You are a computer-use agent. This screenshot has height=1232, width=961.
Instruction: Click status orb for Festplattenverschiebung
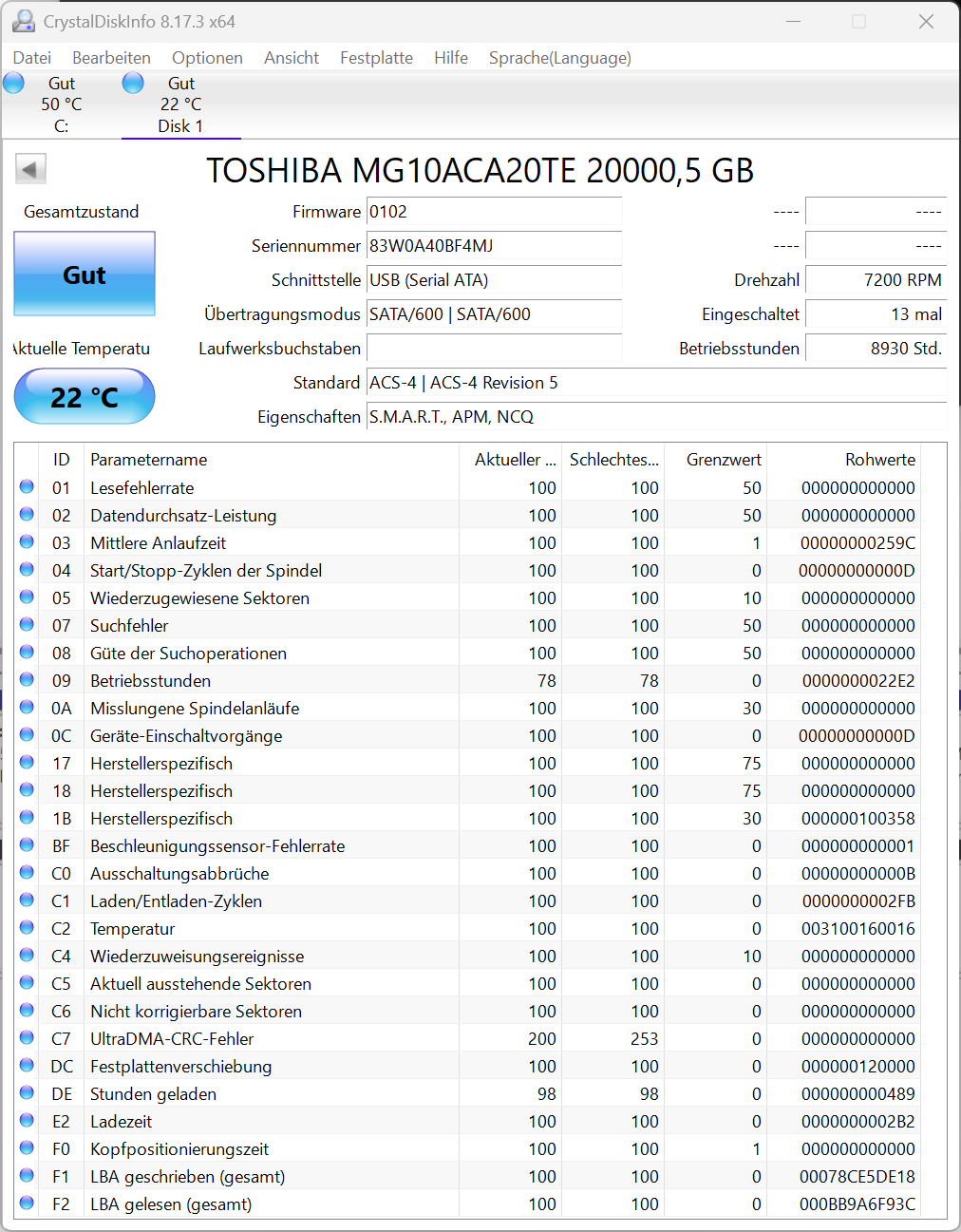point(27,1065)
